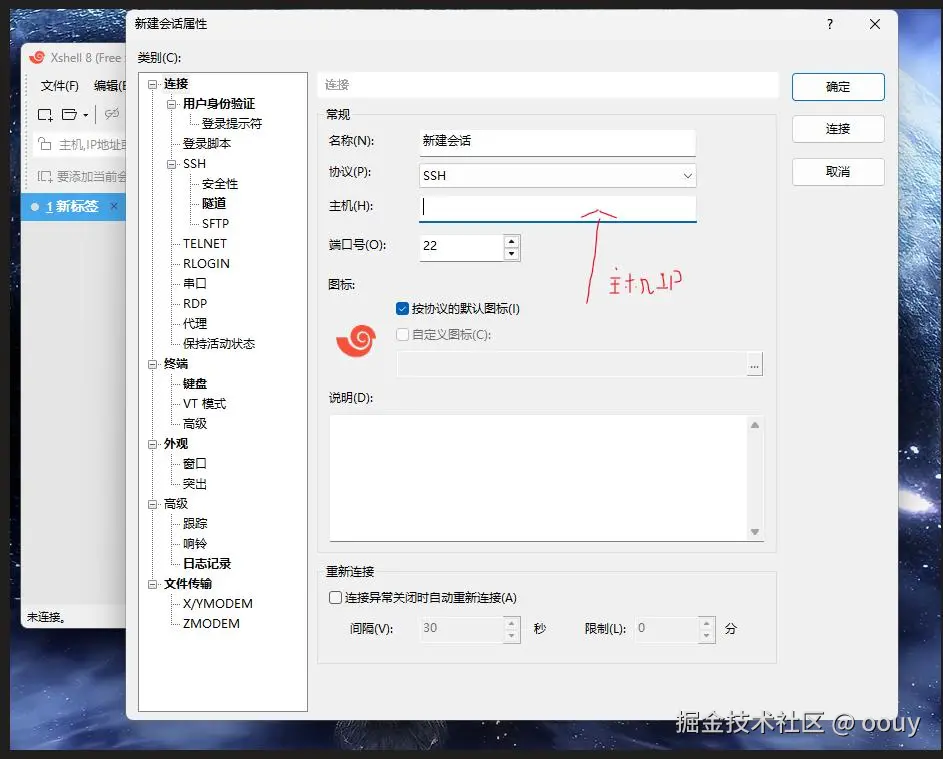Screen dimensions: 943x759
Task: Click the browse ellipsis button for custom icon
Action: (x=754, y=364)
